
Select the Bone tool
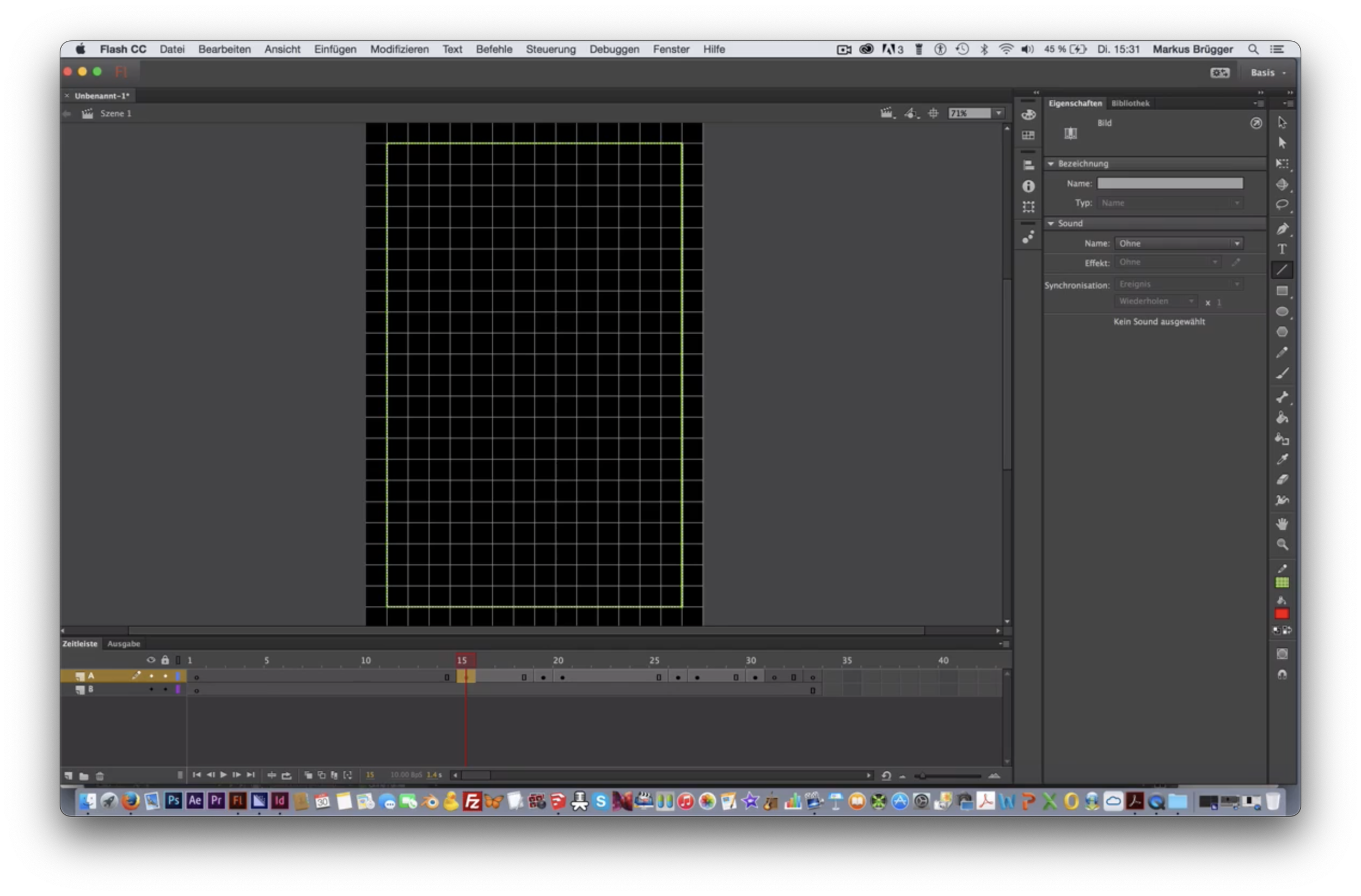[1282, 397]
